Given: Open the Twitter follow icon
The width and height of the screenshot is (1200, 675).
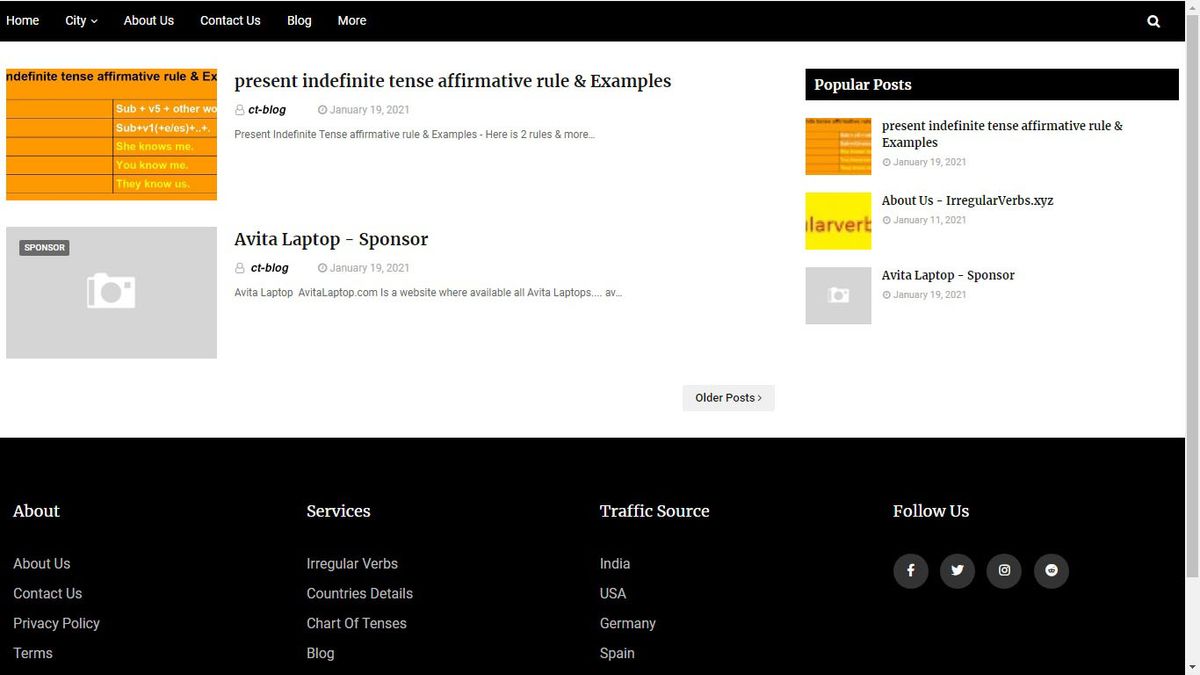Looking at the screenshot, I should [x=957, y=570].
